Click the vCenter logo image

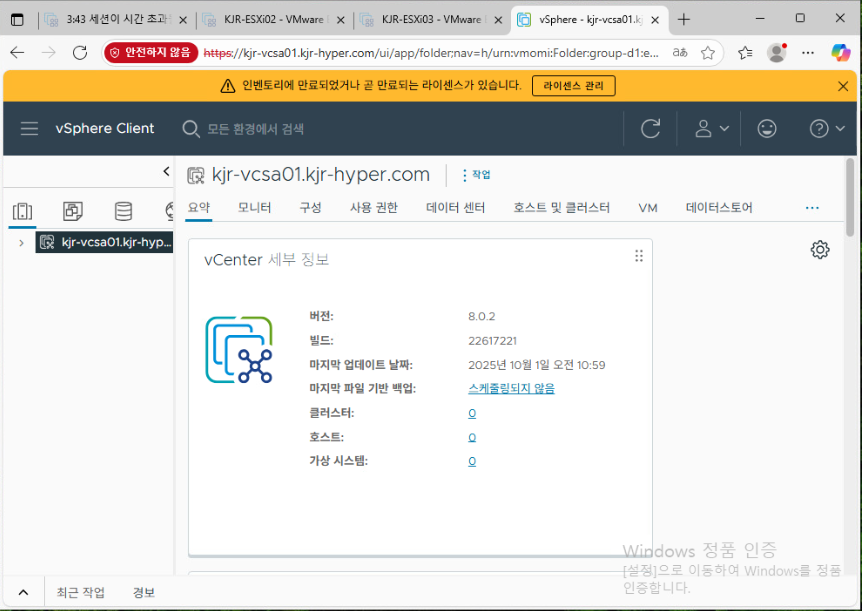pyautogui.click(x=239, y=350)
